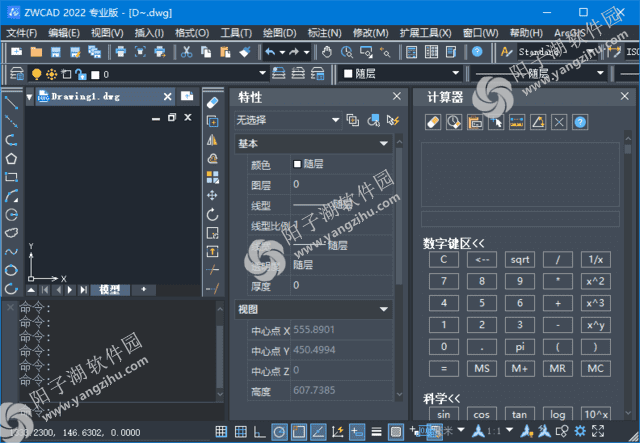The image size is (640, 443).
Task: Click the 颜色 随层 color swatch
Action: point(297,164)
